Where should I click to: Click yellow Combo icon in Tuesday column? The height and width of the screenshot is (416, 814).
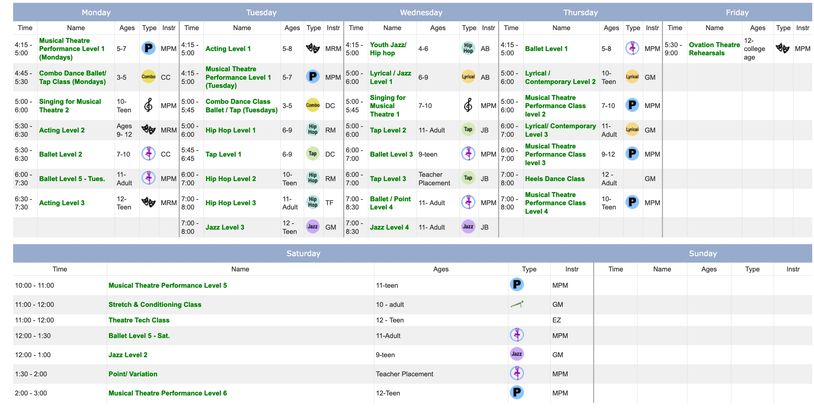pyautogui.click(x=313, y=103)
